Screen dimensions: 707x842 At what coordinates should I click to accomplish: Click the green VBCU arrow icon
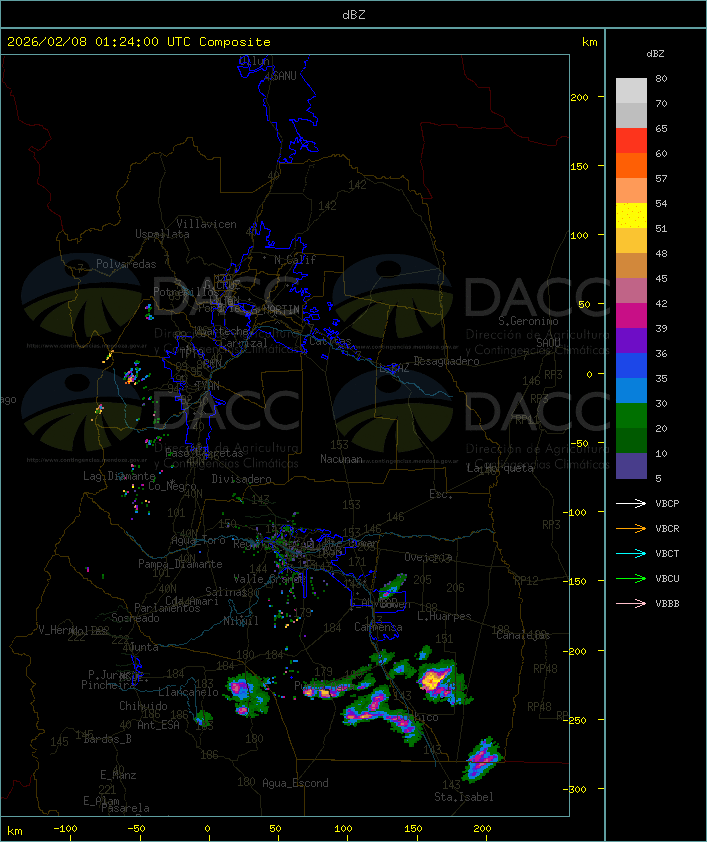pyautogui.click(x=631, y=578)
